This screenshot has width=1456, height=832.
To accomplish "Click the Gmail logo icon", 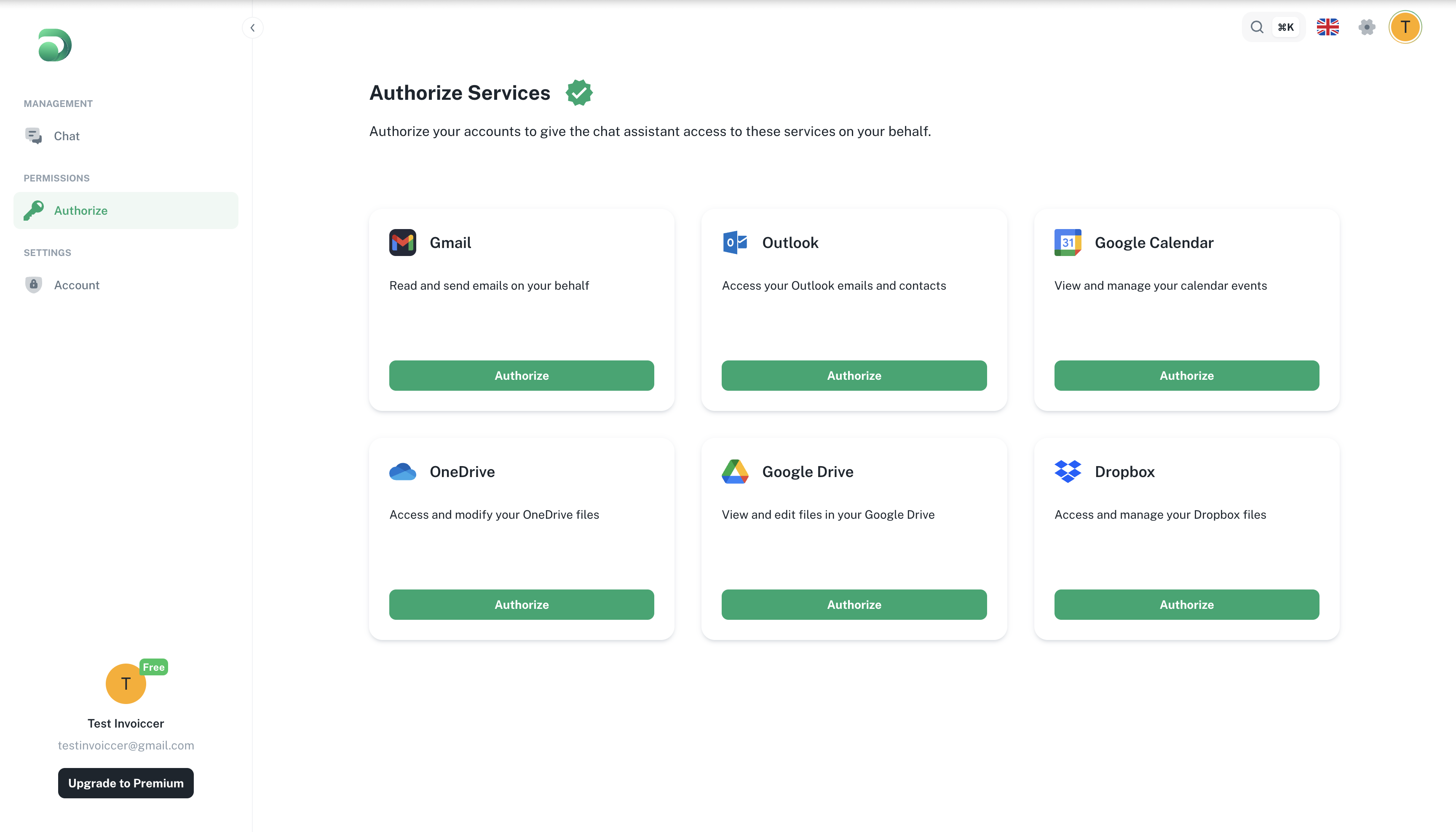I will pos(402,242).
